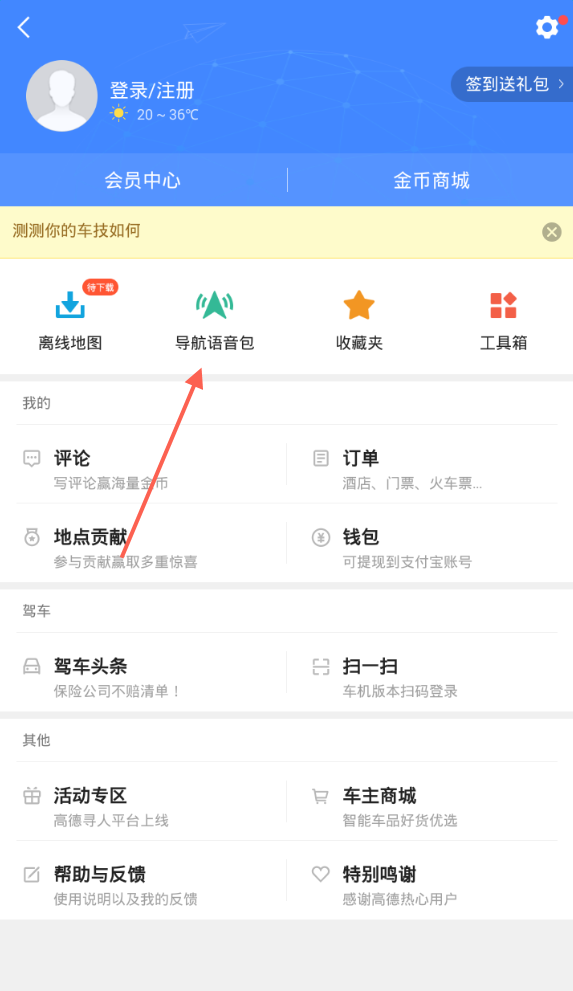Tap 地点贡献 medal icon
This screenshot has width=573, height=991.
[32, 537]
